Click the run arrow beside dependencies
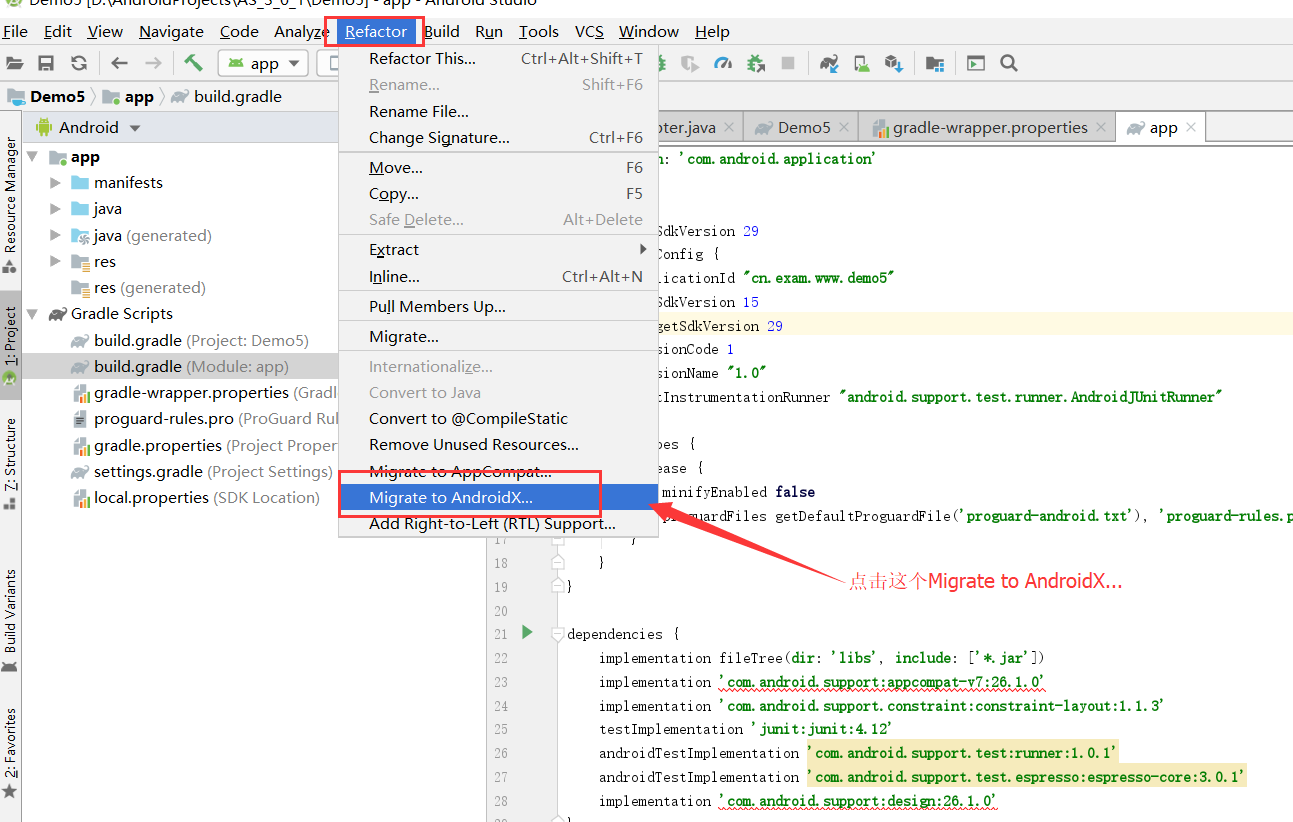 point(527,632)
